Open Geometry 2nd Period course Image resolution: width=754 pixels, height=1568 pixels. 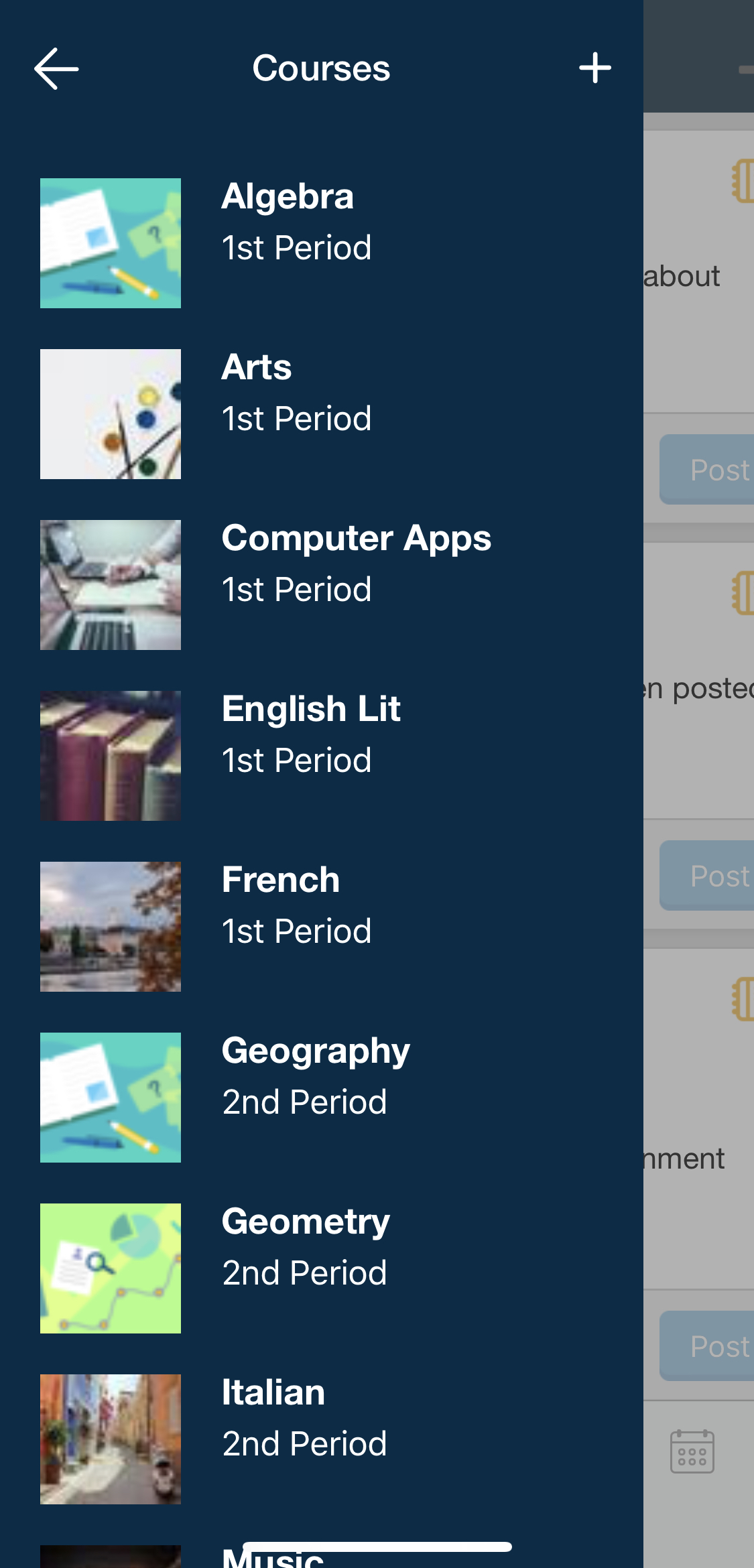306,1247
